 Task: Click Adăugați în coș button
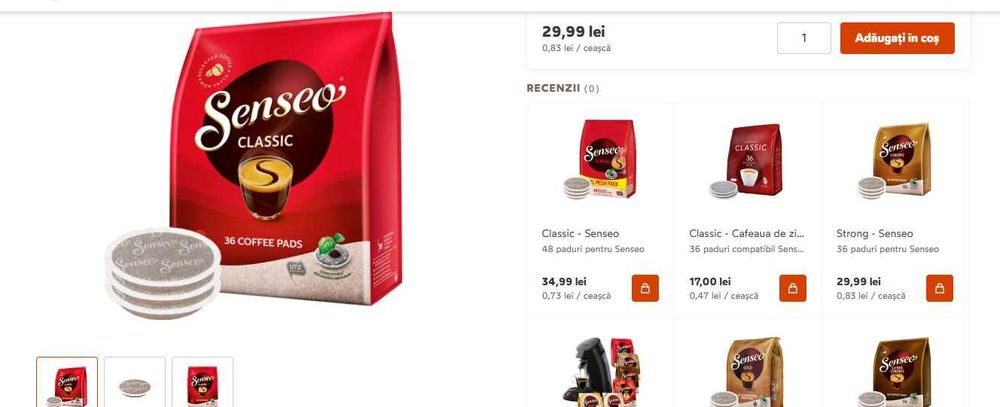tap(897, 38)
